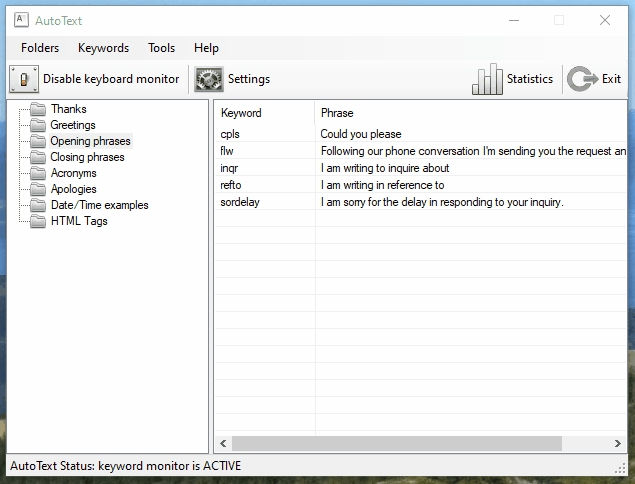Click the HTML Tags folder icon

pyautogui.click(x=38, y=221)
